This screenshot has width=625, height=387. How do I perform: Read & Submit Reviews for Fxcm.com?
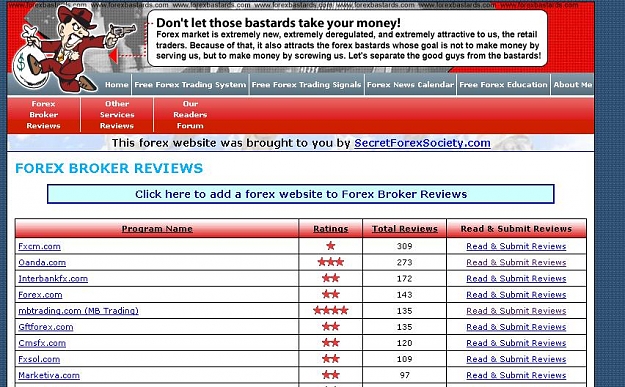tap(516, 246)
